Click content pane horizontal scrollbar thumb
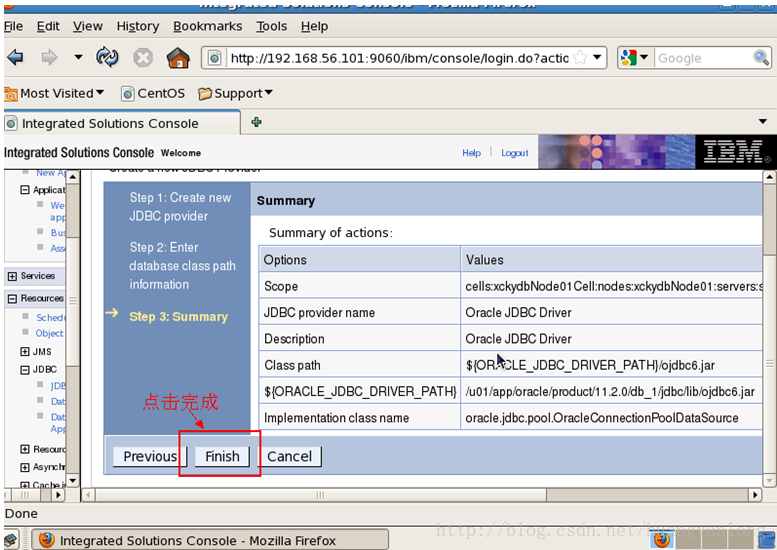777x550 pixels. coord(321,495)
